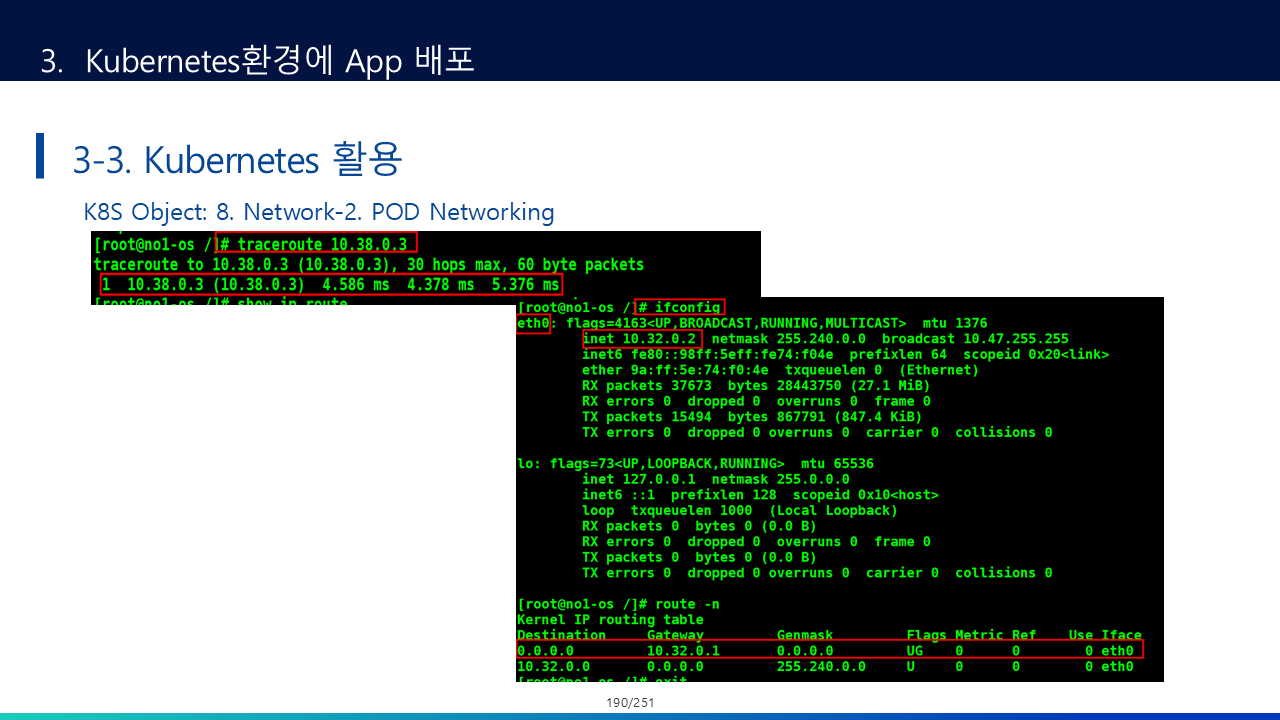
Task: Click 'UG' flag in the default route row
Action: 915,651
